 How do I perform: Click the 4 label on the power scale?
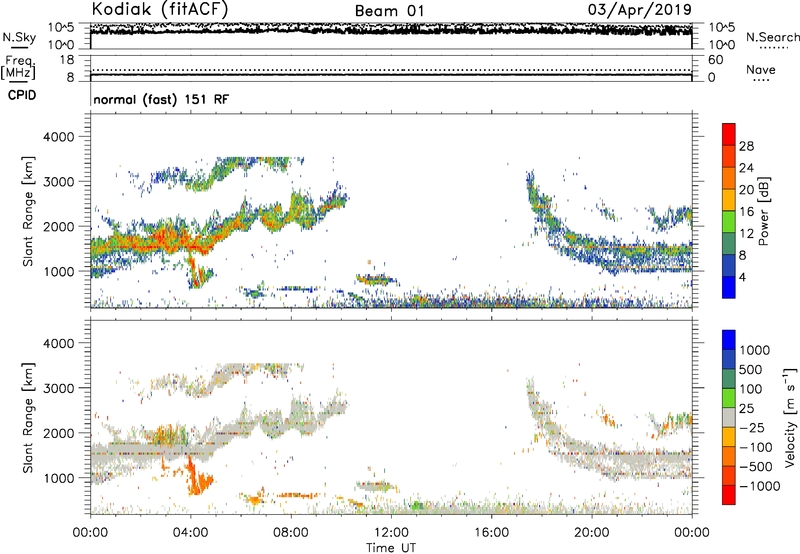pos(742,277)
